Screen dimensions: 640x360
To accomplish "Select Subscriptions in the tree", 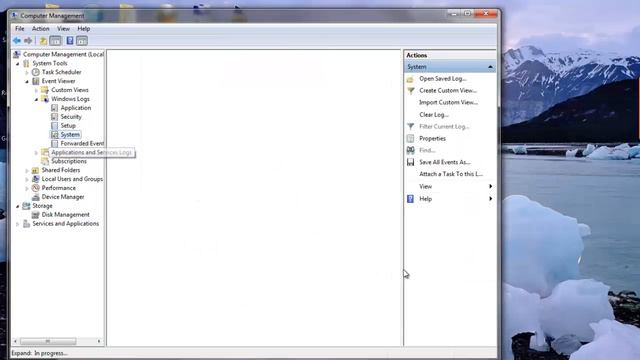I will (x=69, y=161).
